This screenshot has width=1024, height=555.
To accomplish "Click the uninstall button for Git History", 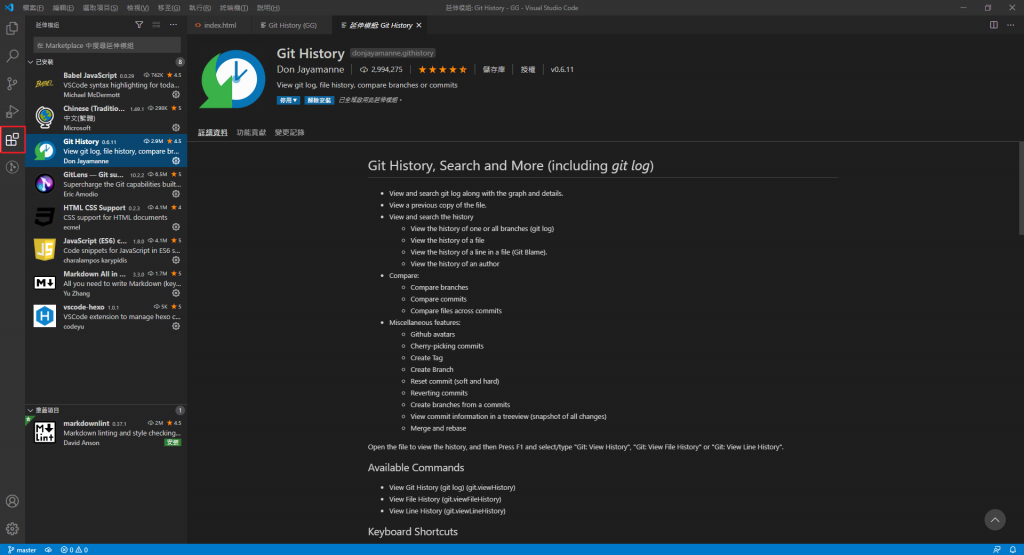I will (319, 100).
